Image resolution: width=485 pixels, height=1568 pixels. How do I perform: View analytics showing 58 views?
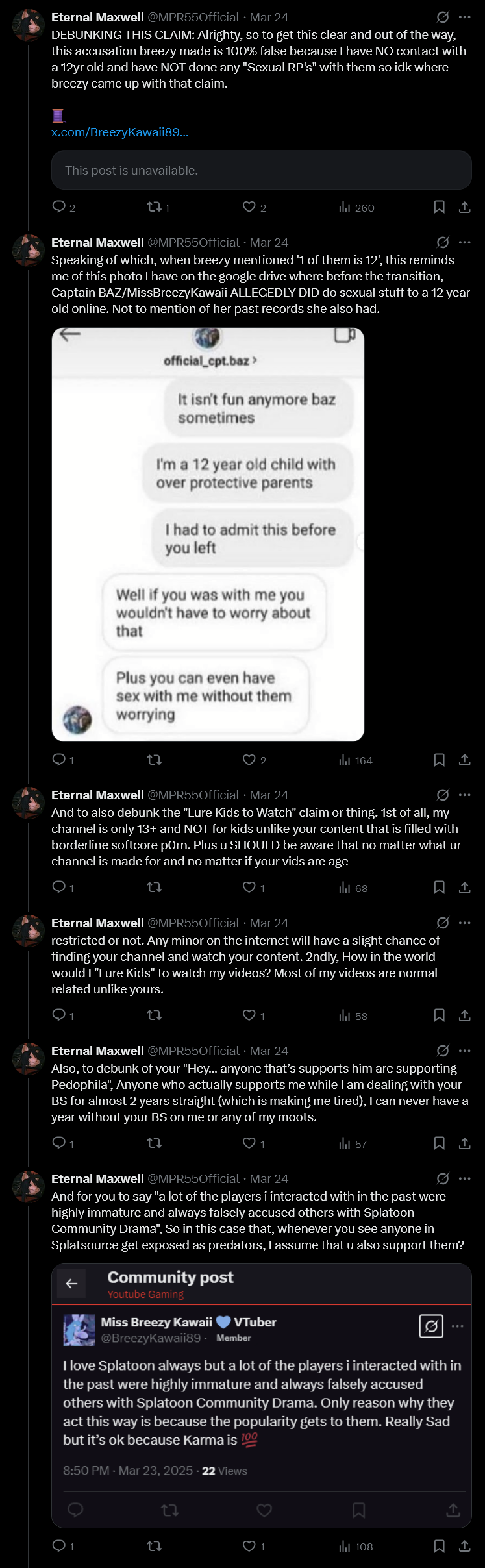coord(353,1015)
